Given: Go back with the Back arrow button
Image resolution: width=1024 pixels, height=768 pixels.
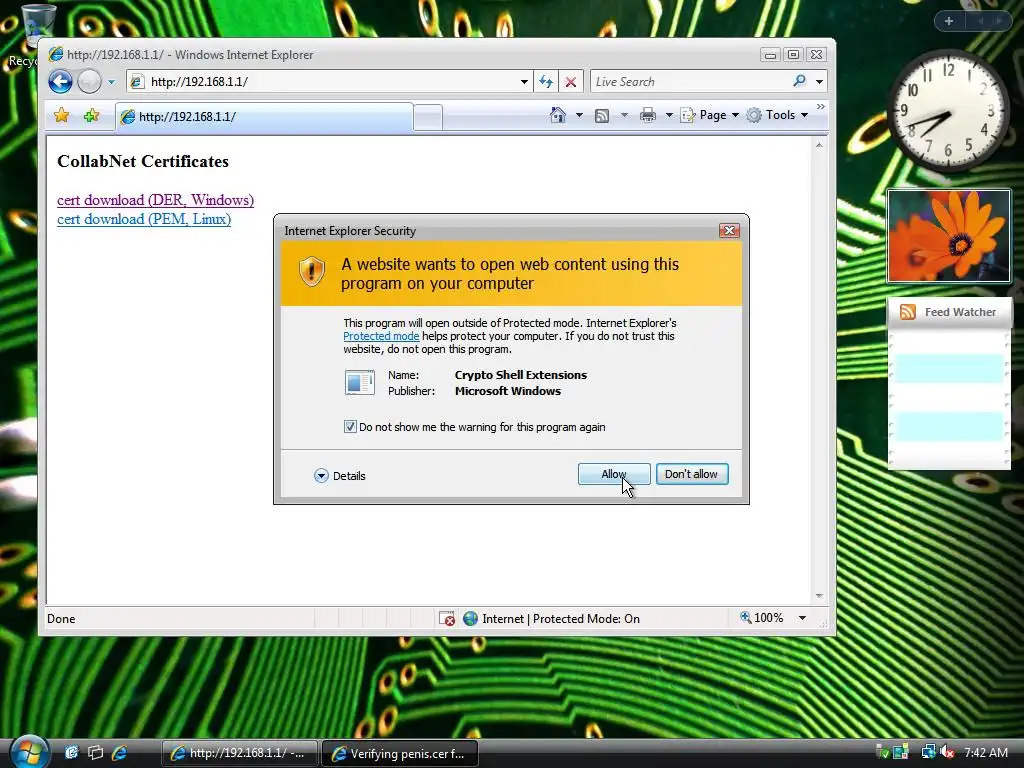Looking at the screenshot, I should coord(60,82).
